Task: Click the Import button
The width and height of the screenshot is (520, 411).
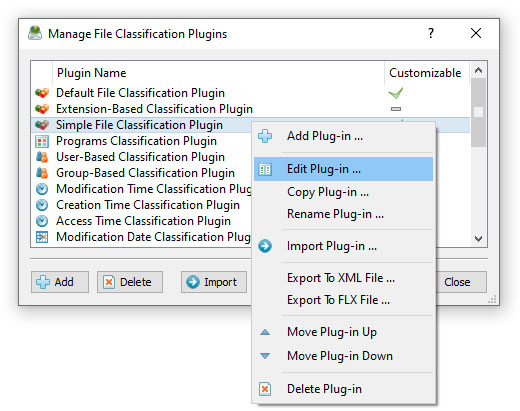Action: pos(214,282)
